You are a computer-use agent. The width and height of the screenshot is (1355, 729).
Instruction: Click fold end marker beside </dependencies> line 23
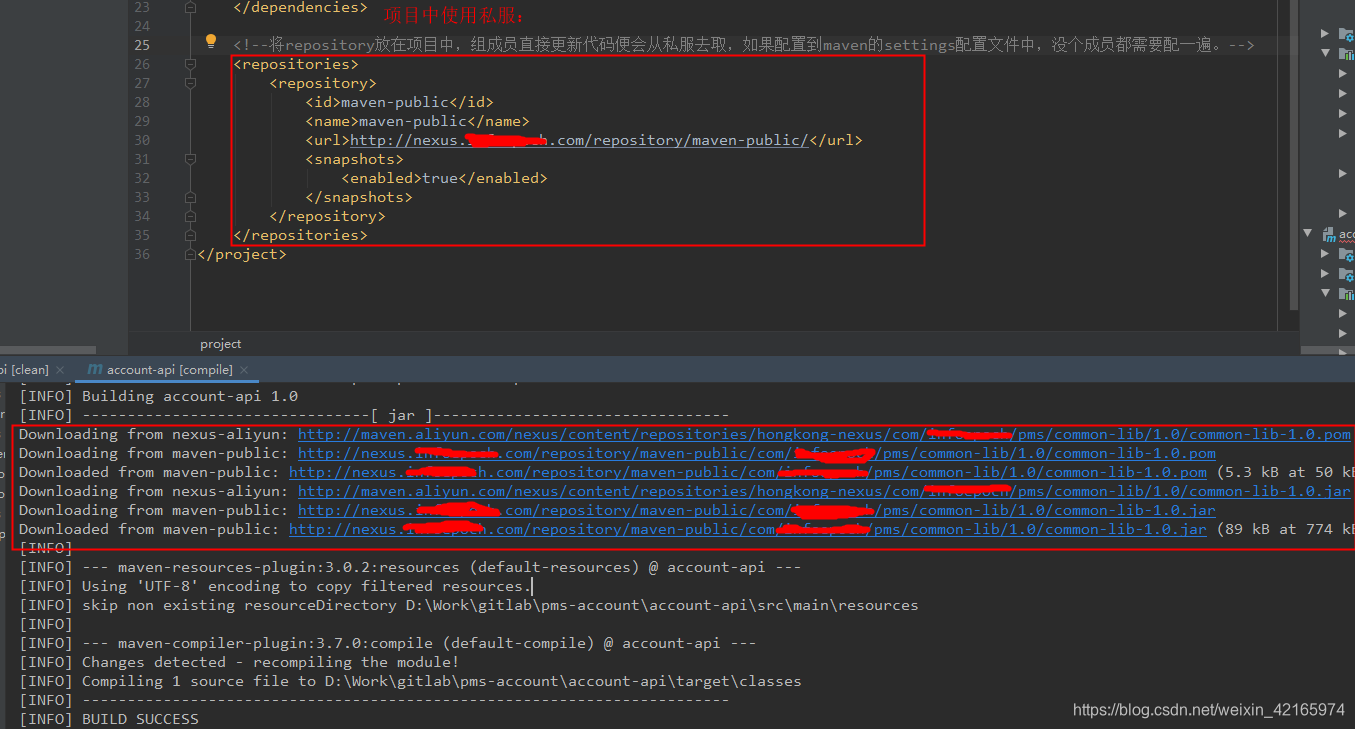(191, 7)
